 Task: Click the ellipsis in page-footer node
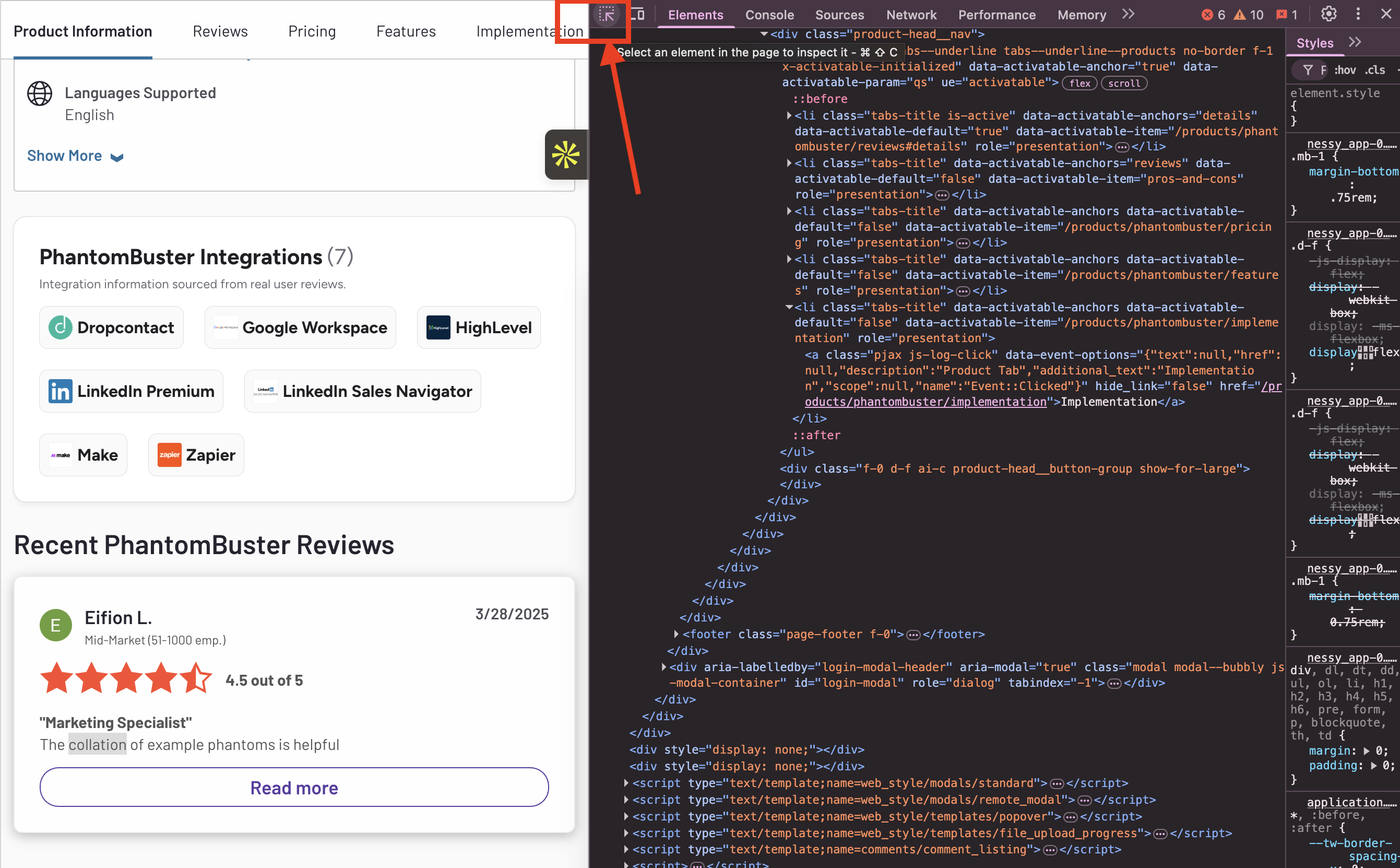click(913, 635)
